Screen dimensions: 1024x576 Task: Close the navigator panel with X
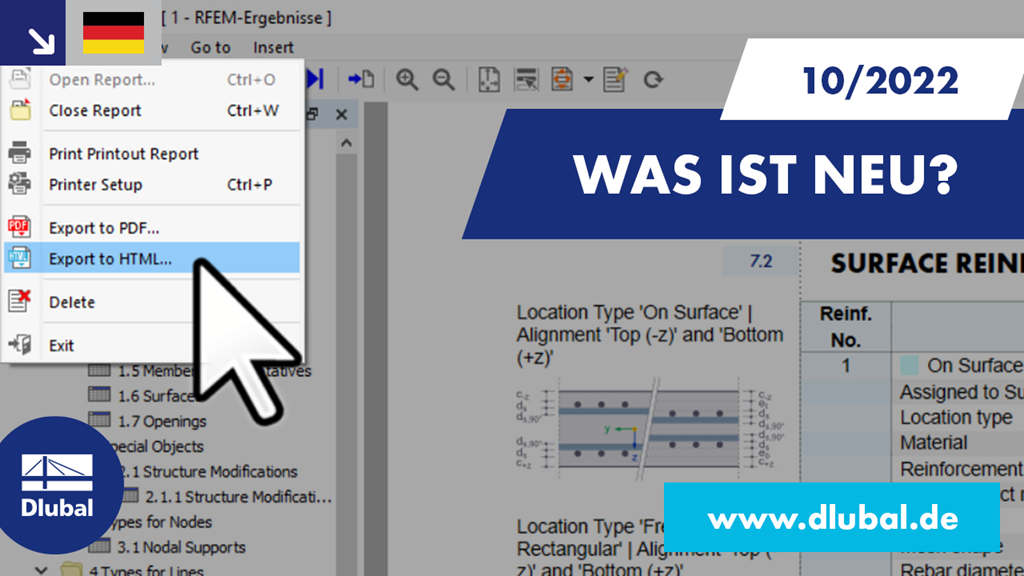(341, 114)
